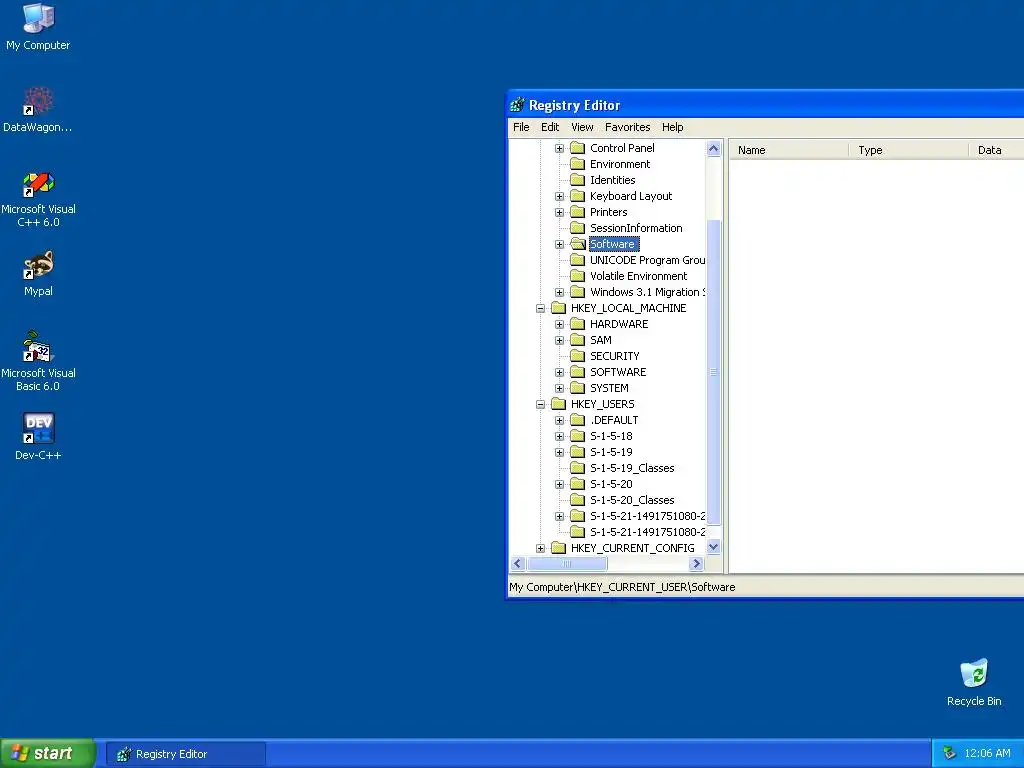
Task: Click the SAM folder icon
Action: click(577, 340)
